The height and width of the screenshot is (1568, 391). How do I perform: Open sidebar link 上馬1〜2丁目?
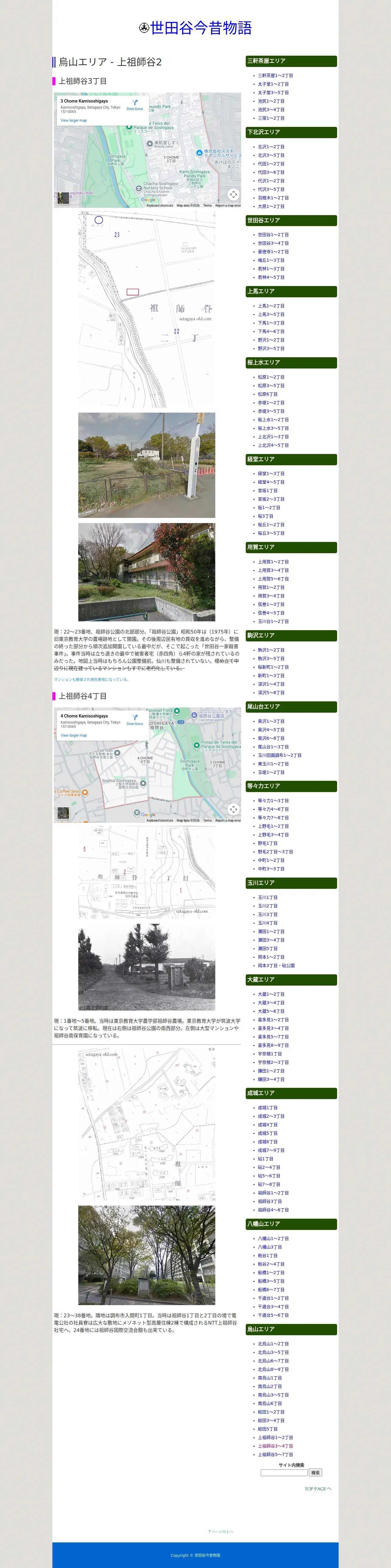[271, 306]
